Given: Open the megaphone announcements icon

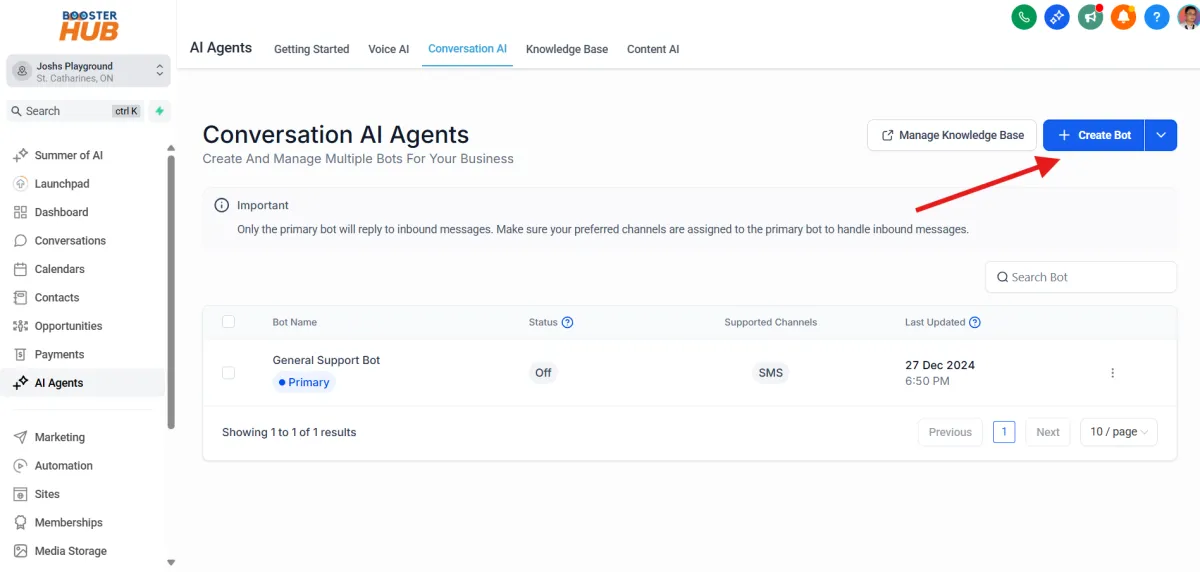Looking at the screenshot, I should (x=1090, y=17).
